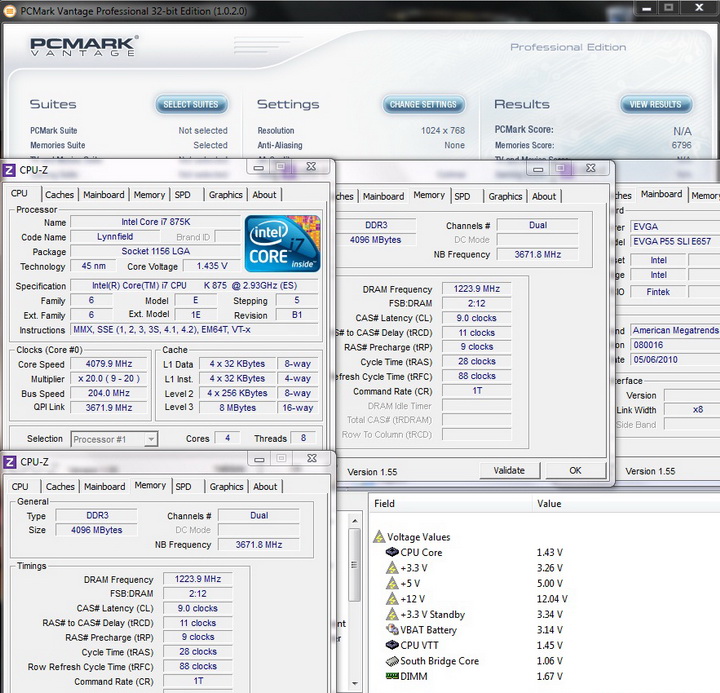Open Graphics tab in middle CPU-Z memory window
This screenshot has height=693, width=720.
pyautogui.click(x=505, y=197)
